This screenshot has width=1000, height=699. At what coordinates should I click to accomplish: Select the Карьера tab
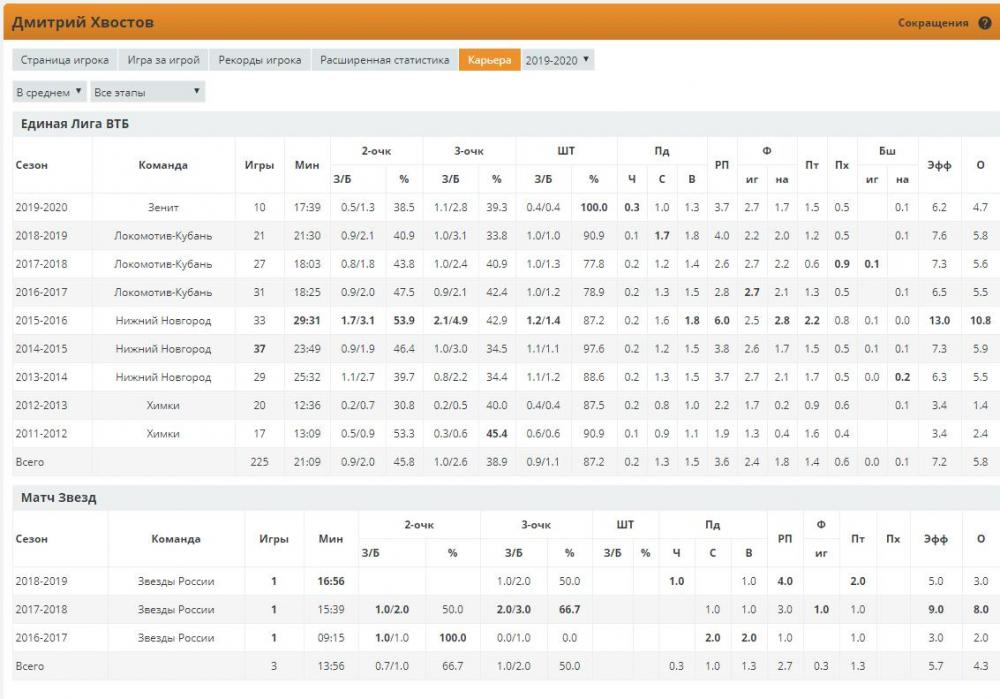489,60
